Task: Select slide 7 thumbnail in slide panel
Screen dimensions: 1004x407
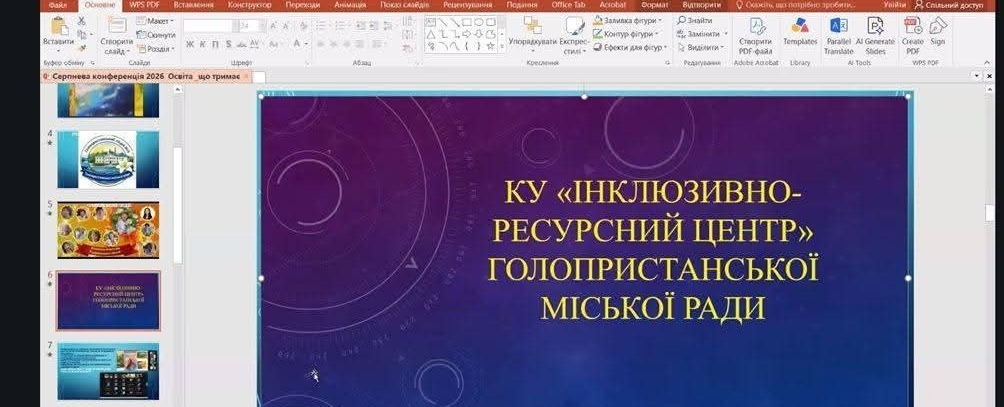Action: coord(108,371)
